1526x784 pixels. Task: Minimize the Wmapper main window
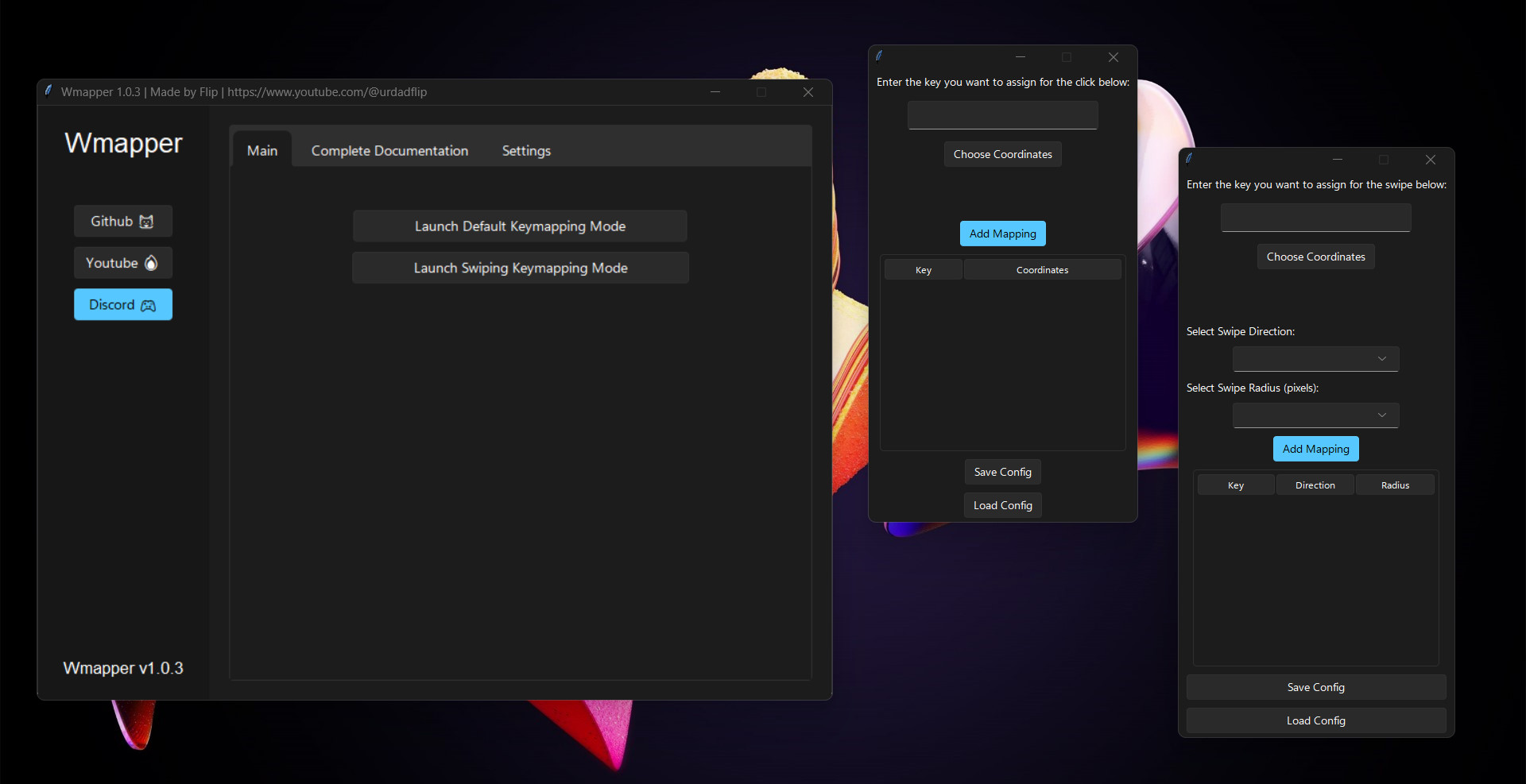(x=715, y=92)
